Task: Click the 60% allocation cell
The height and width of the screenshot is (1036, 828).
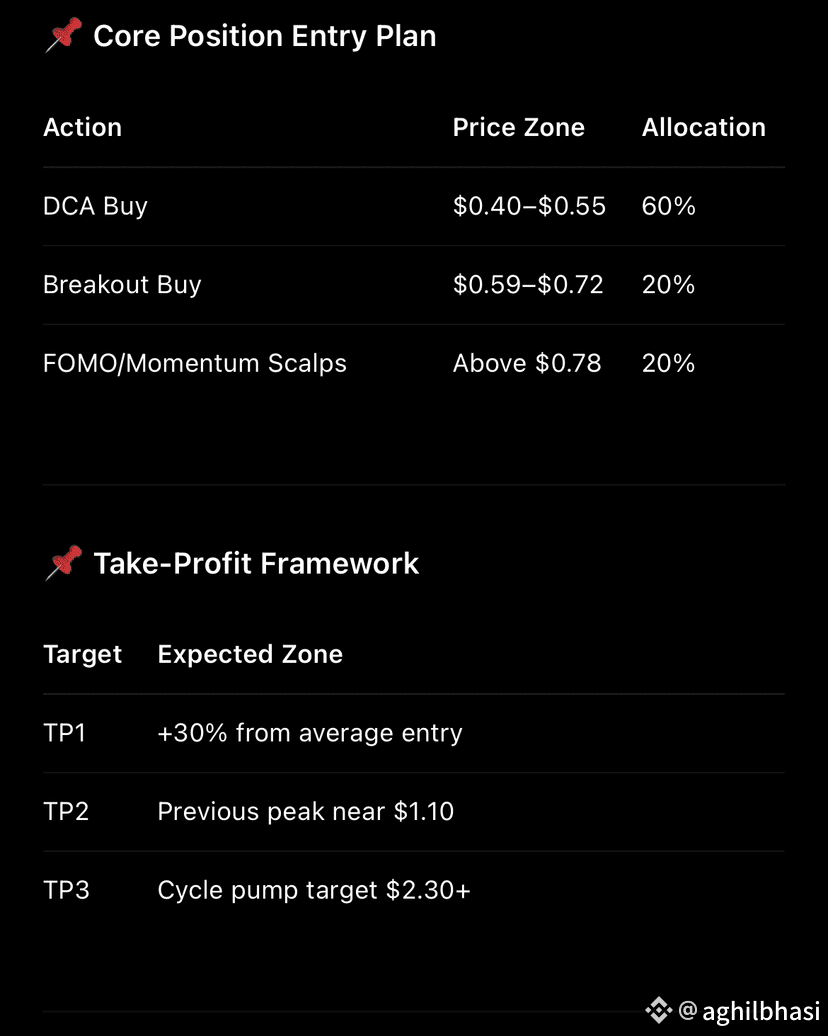Action: point(669,206)
